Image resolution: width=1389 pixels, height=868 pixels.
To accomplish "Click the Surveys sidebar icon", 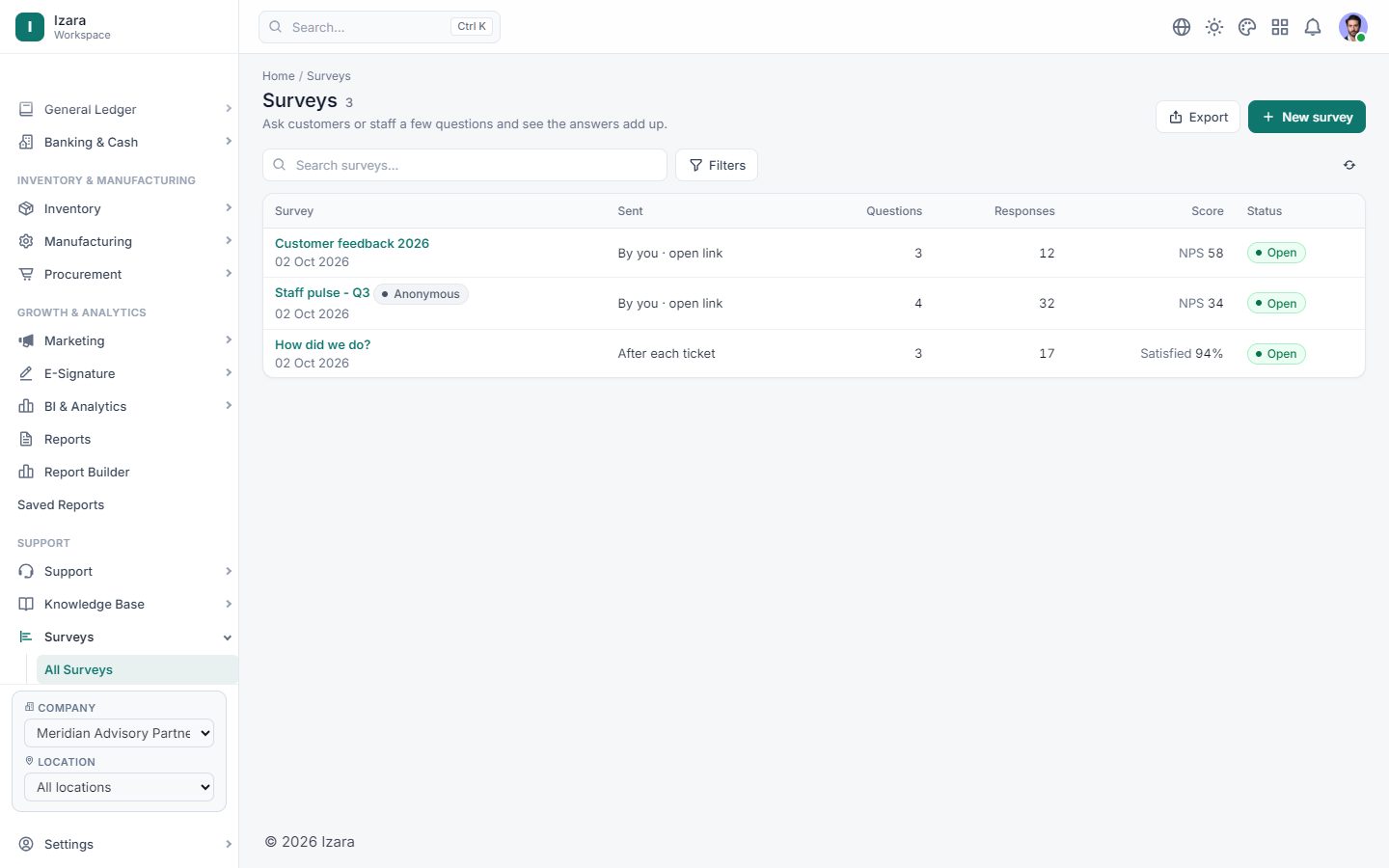I will (26, 637).
